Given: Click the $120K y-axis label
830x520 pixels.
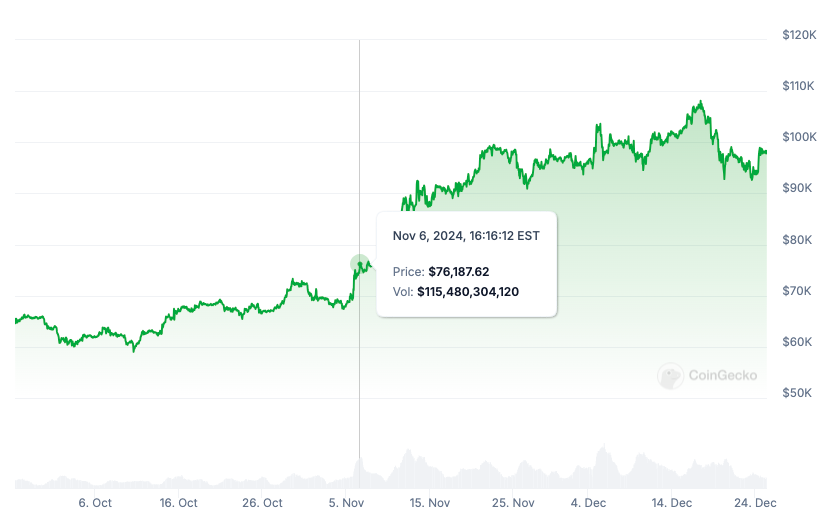Looking at the screenshot, I should (799, 35).
